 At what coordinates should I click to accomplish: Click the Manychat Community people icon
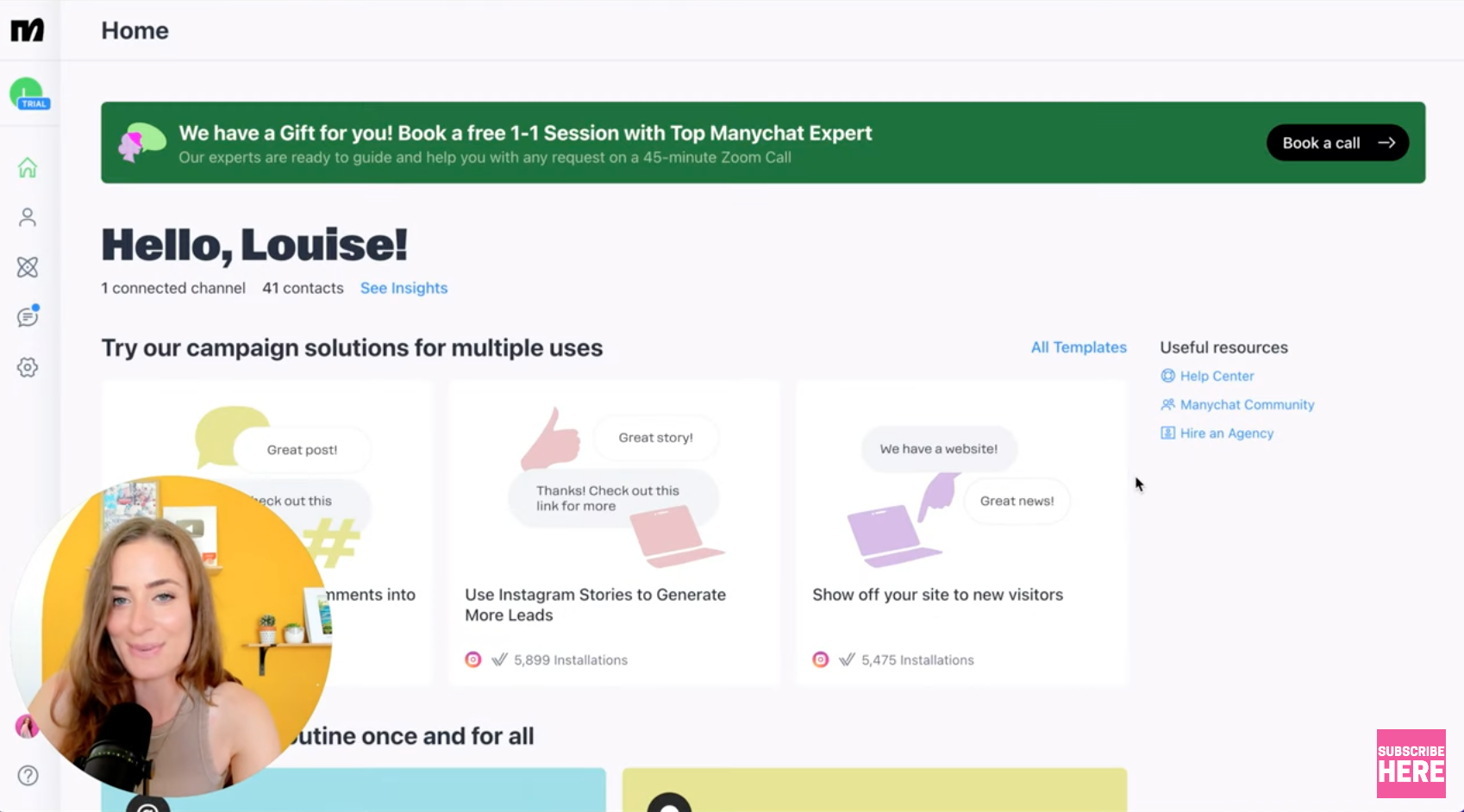point(1167,404)
